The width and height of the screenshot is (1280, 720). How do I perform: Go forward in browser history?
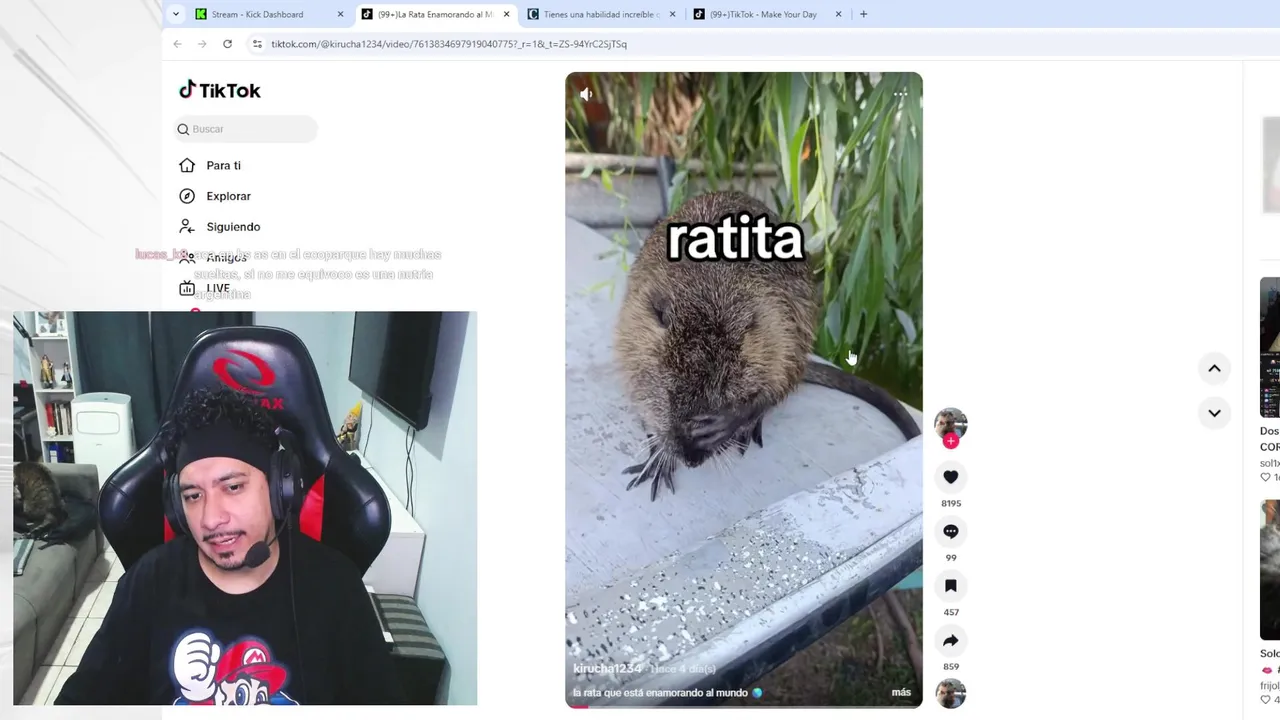click(202, 44)
